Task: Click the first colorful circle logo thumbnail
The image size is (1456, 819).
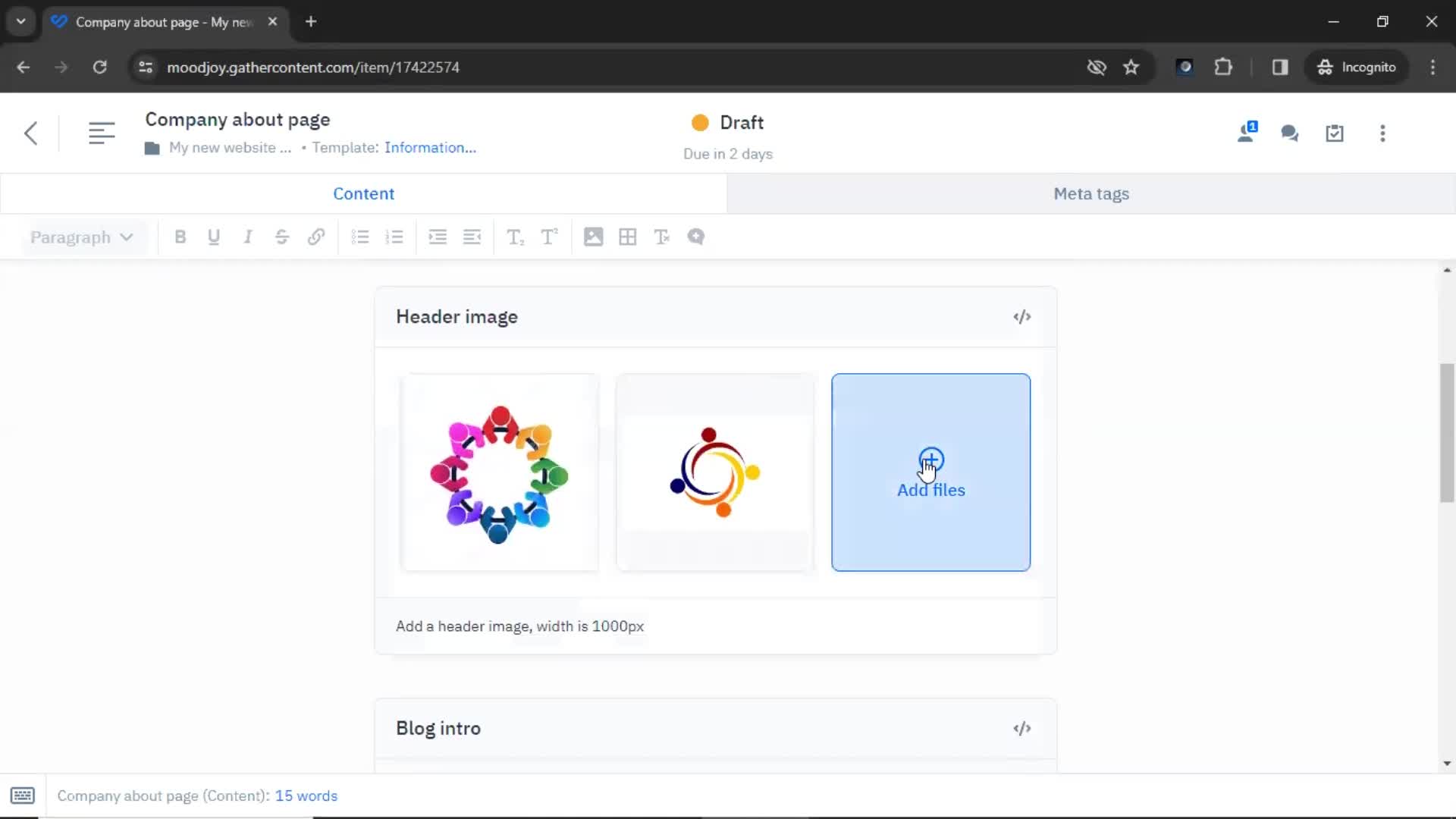Action: point(498,472)
